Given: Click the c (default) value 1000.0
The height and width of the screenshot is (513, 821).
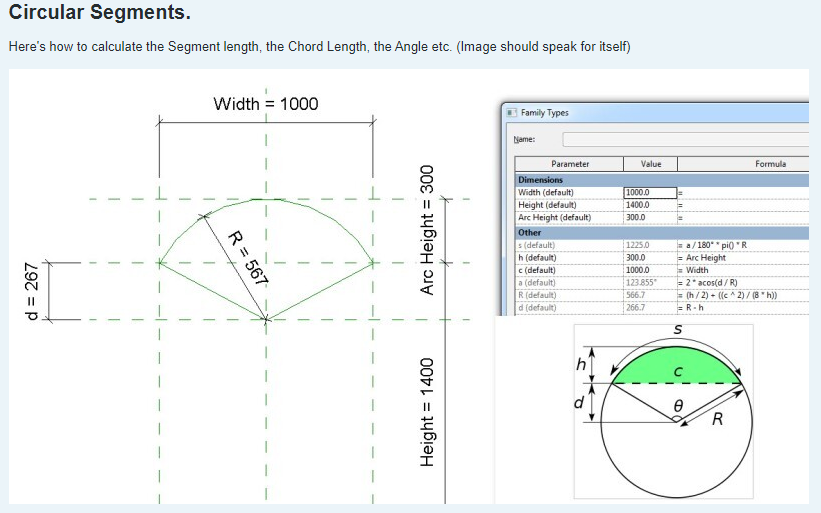Looking at the screenshot, I should click(x=637, y=270).
